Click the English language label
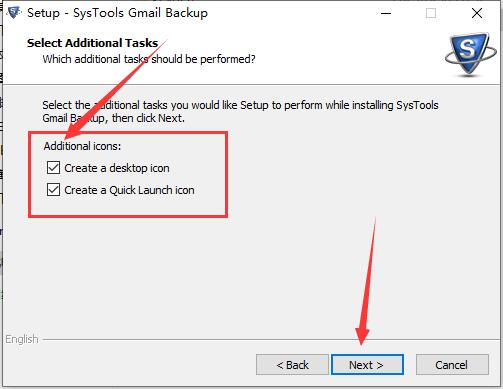The image size is (503, 389). [22, 339]
